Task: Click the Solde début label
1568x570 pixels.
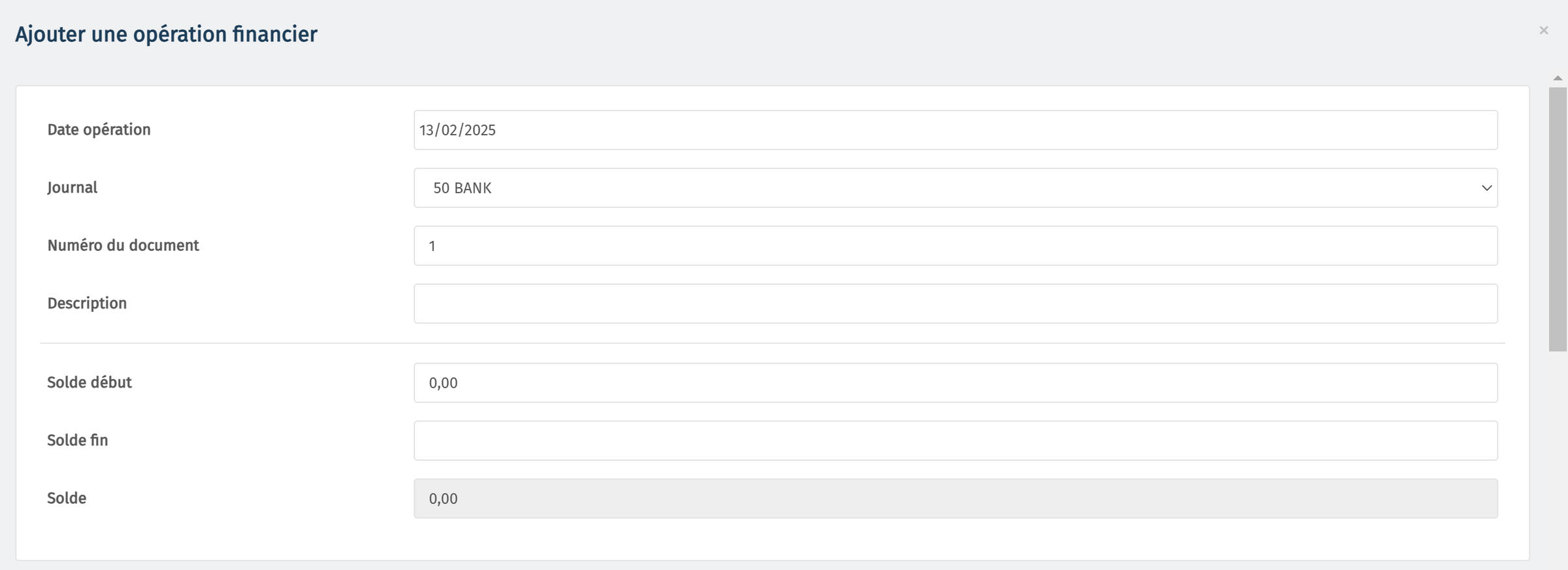Action: pos(90,382)
